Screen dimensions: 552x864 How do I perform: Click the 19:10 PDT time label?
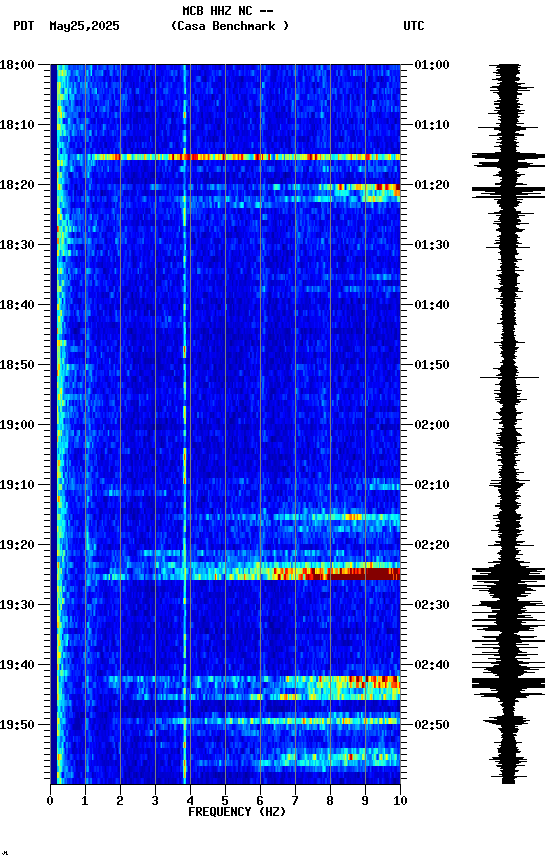[17, 485]
